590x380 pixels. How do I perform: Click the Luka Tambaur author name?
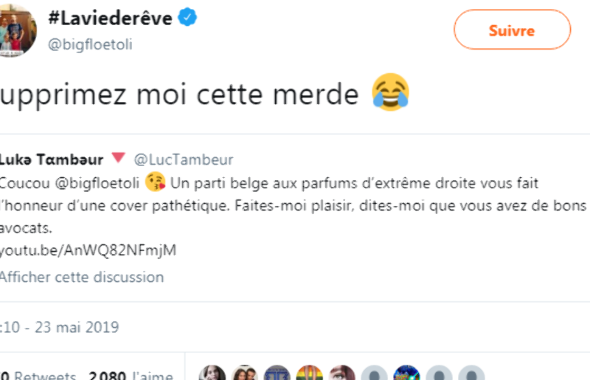pos(52,160)
